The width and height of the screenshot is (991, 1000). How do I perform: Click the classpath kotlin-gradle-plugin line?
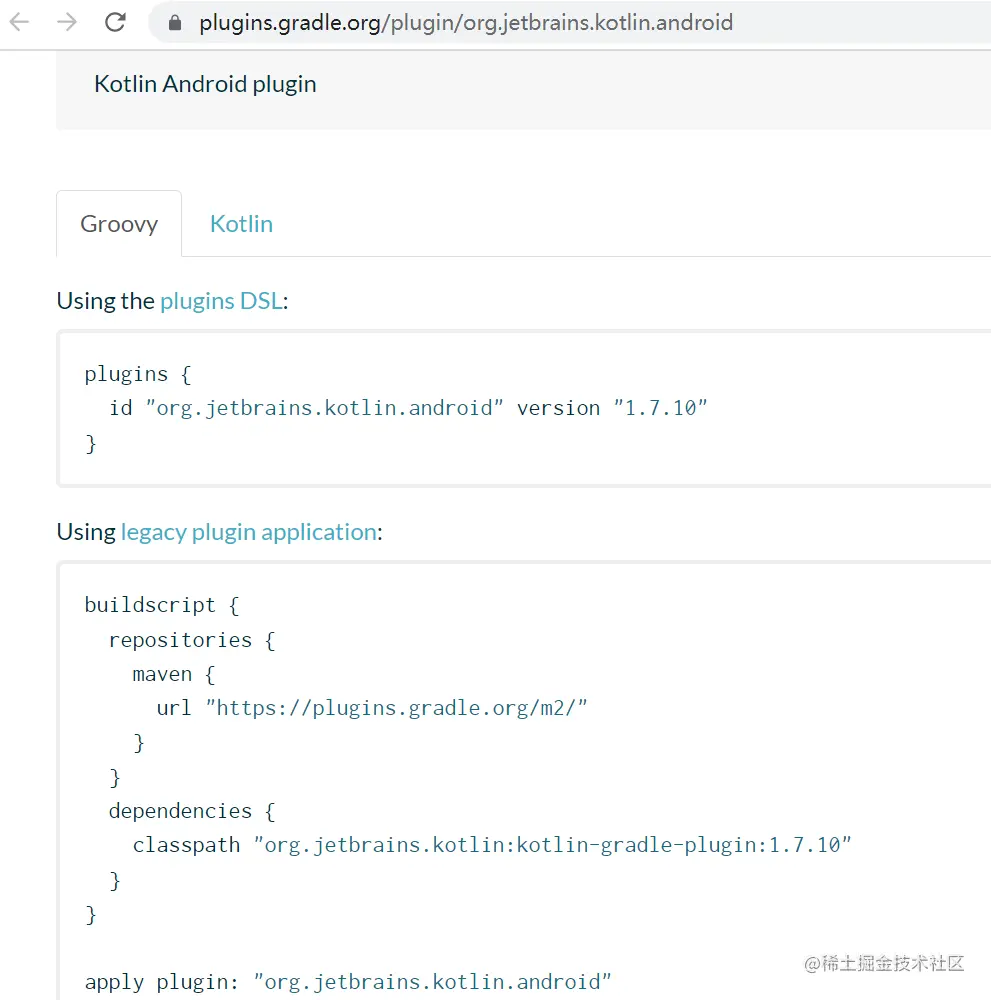click(x=492, y=845)
